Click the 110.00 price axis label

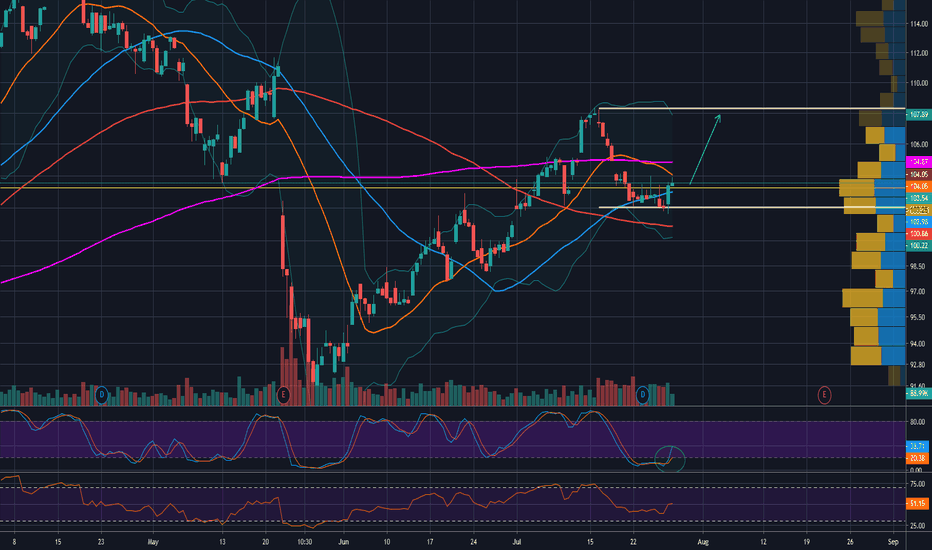(919, 83)
